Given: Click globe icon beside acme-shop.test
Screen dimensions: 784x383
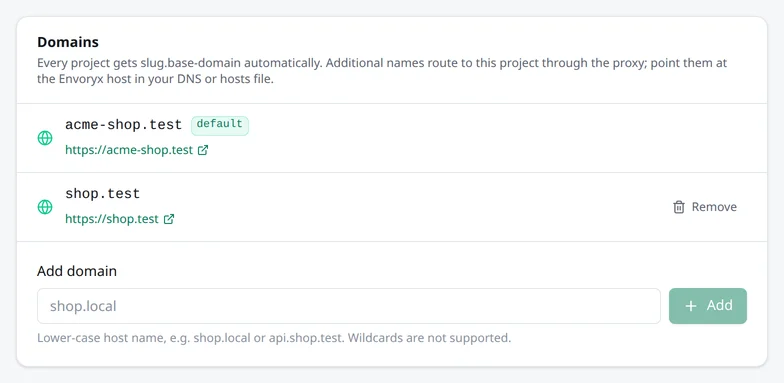Looking at the screenshot, I should (x=45, y=138).
